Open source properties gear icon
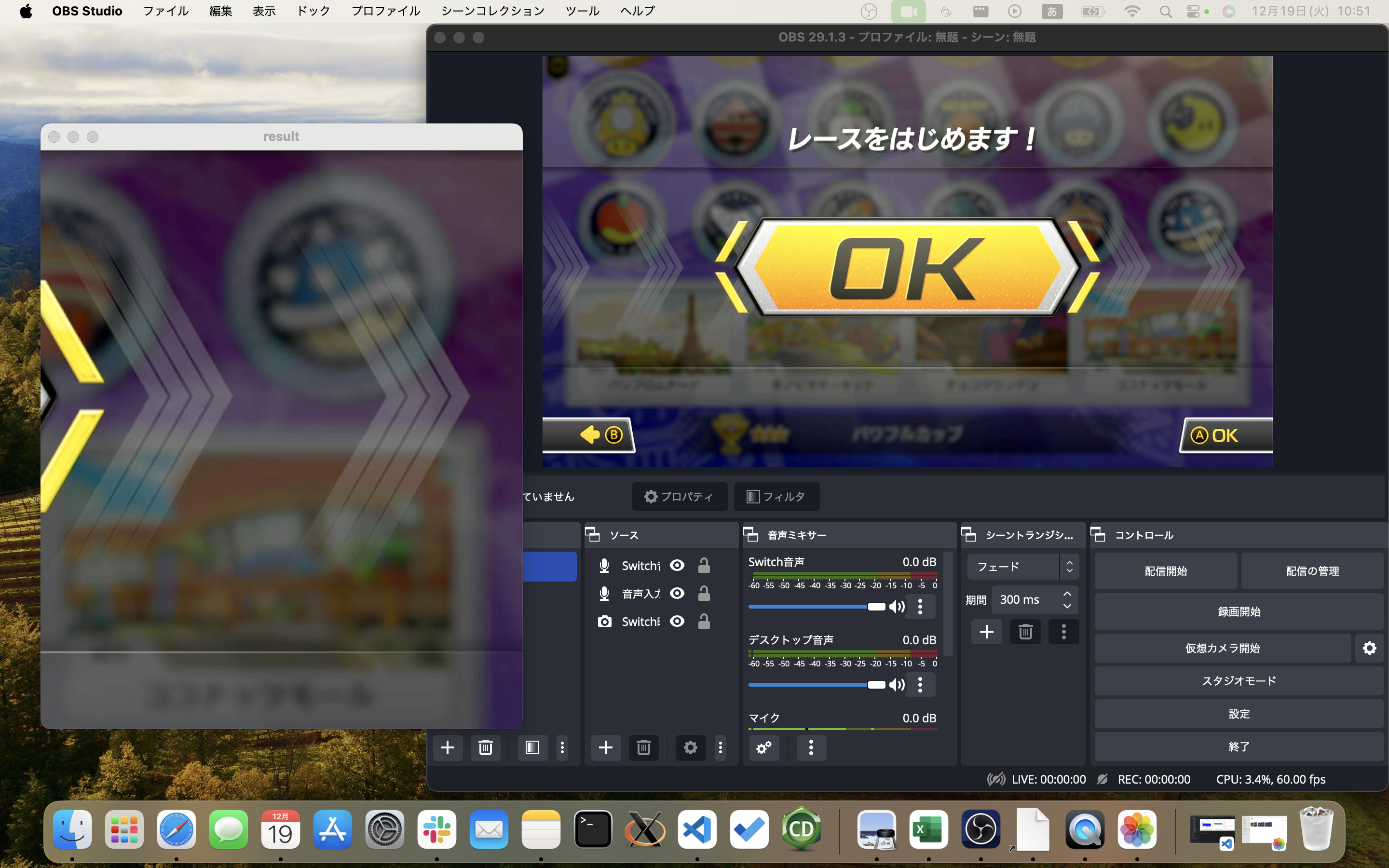Screen dimensions: 1389x868 click(x=690, y=747)
